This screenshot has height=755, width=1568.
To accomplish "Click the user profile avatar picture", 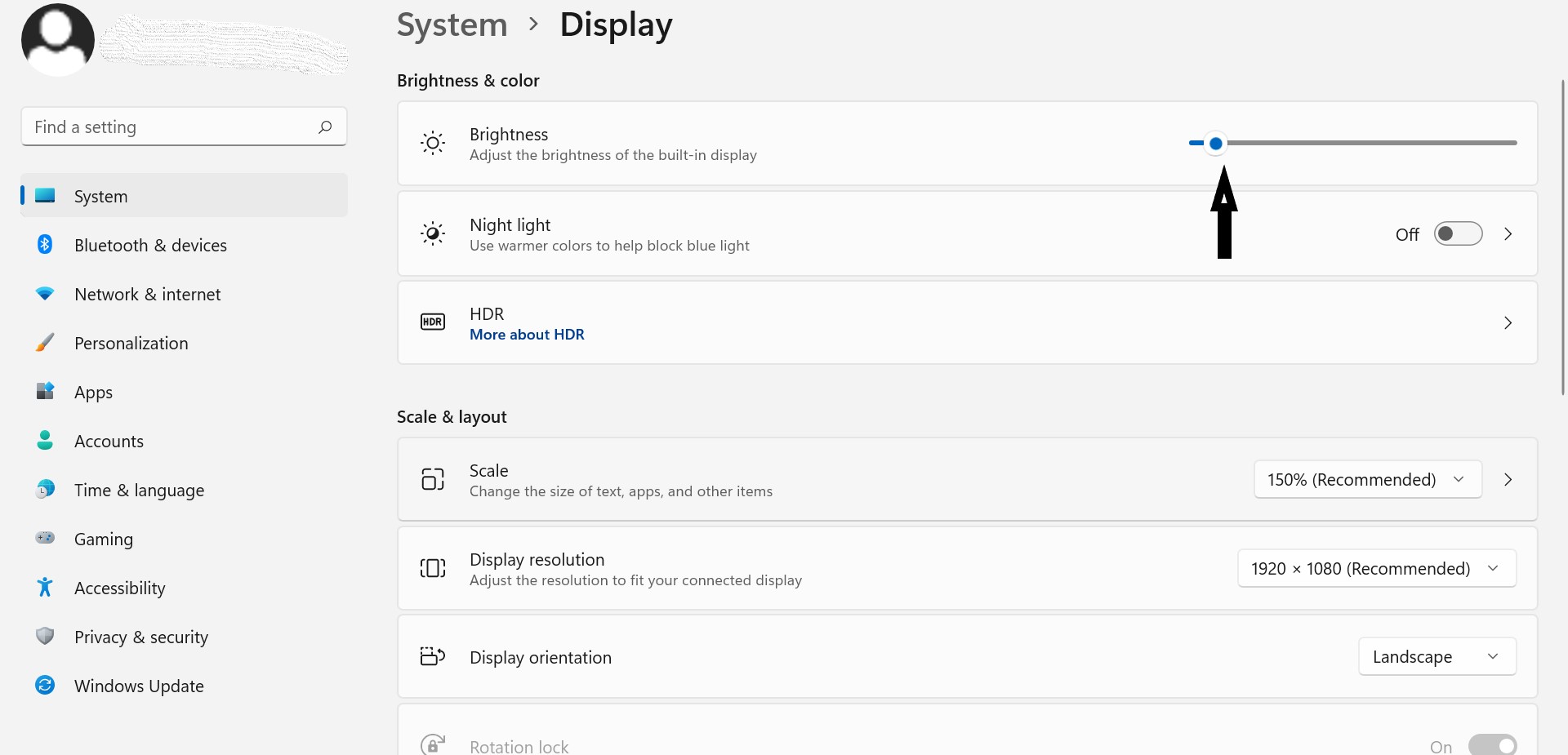I will tap(57, 38).
